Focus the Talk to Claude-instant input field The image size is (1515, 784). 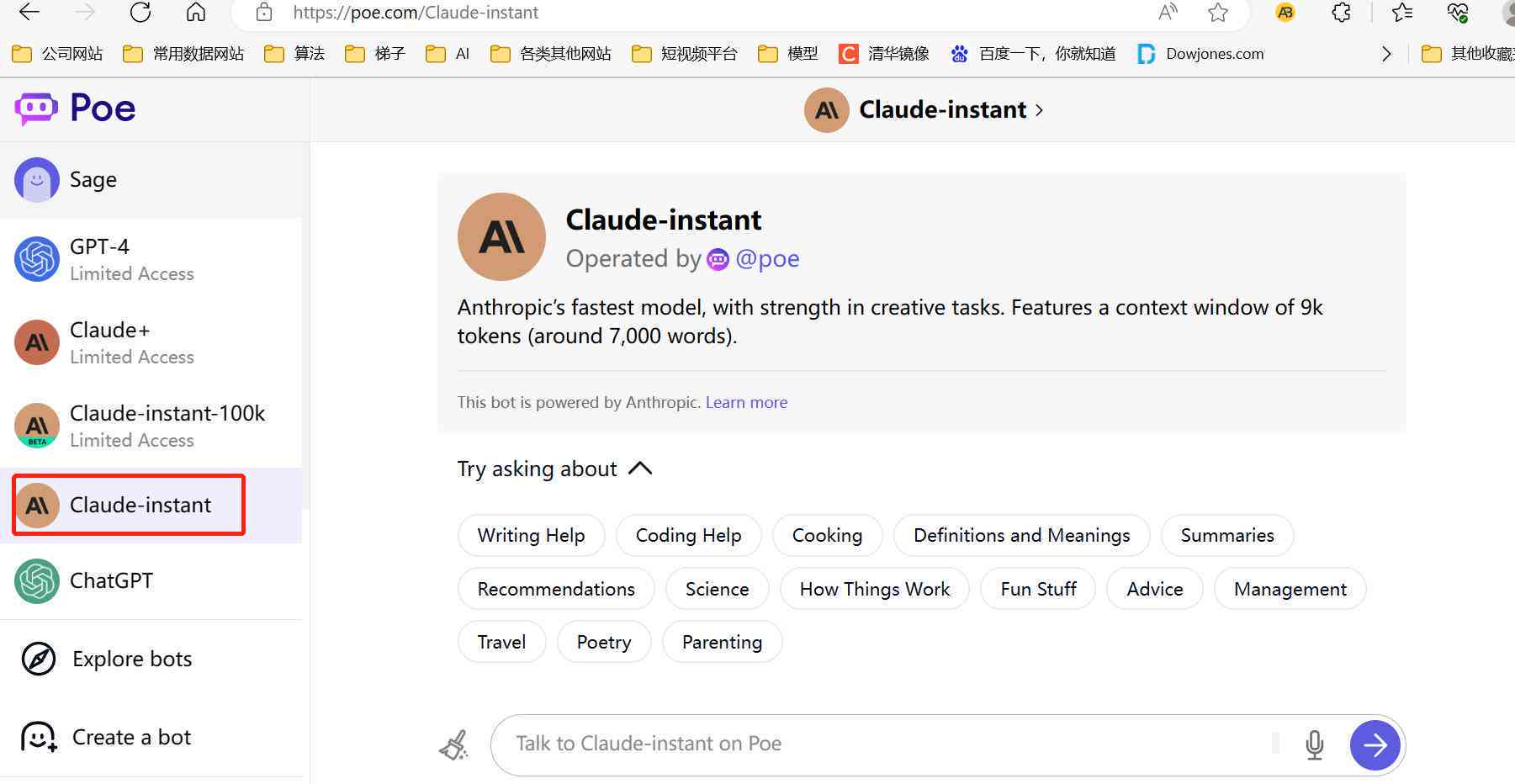pos(892,744)
